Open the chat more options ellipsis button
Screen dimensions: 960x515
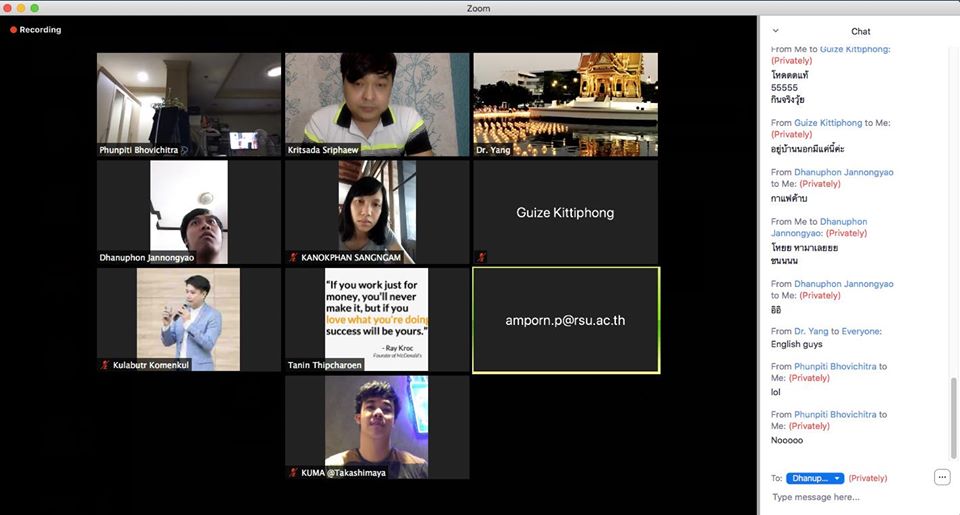[x=941, y=477]
